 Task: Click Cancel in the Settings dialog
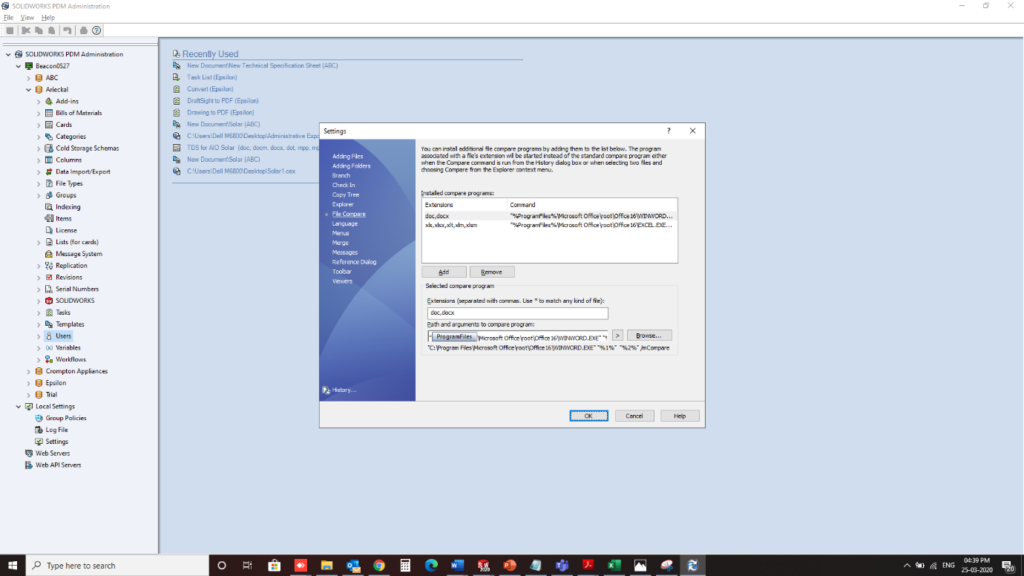[634, 416]
